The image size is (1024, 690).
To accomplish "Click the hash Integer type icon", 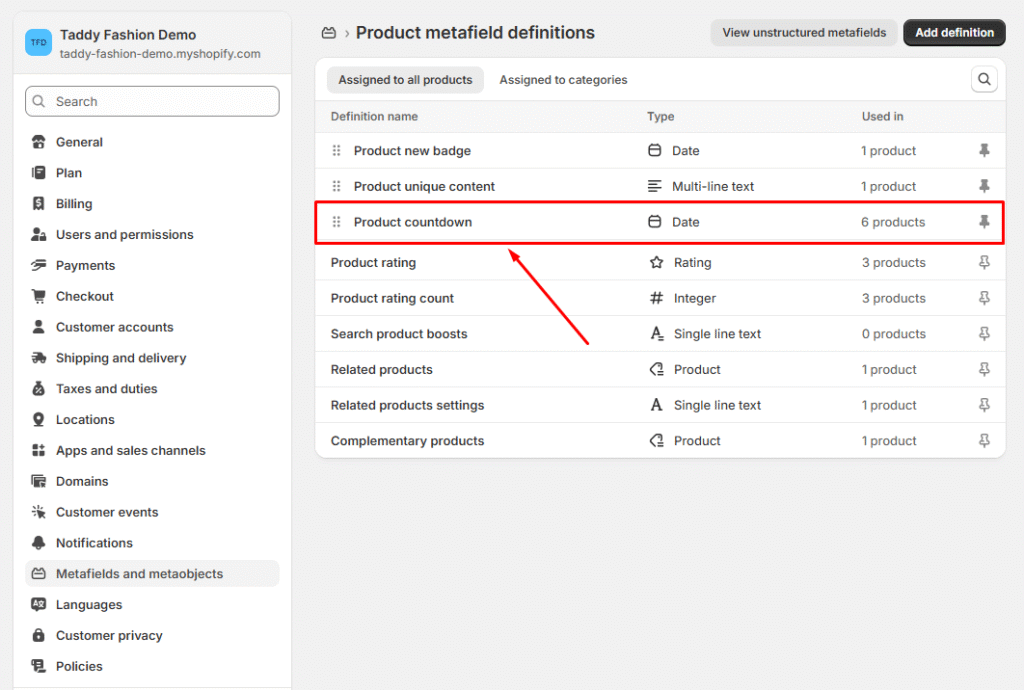I will point(656,298).
